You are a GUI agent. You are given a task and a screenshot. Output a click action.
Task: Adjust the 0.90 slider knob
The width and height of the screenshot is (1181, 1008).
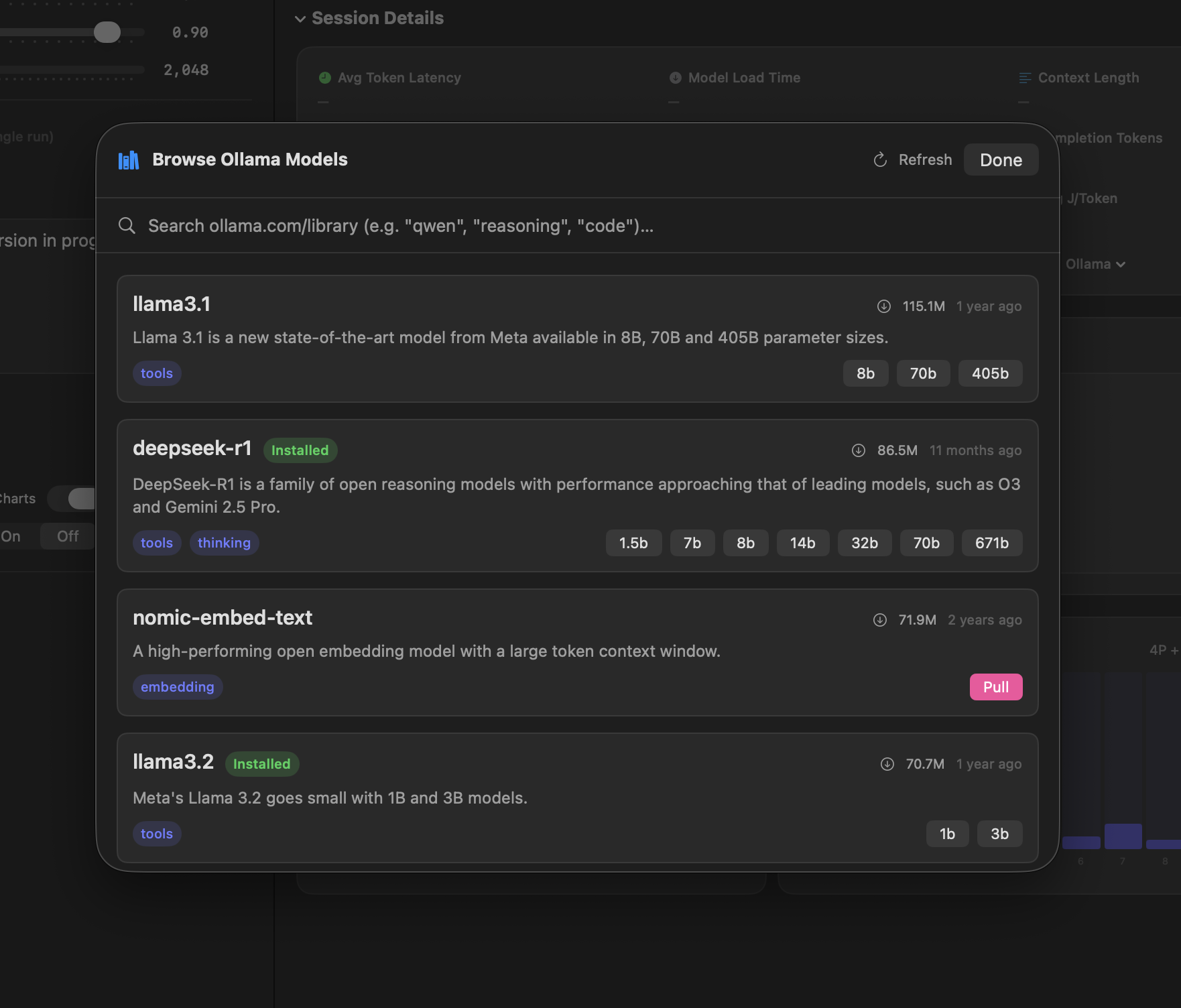pos(107,32)
